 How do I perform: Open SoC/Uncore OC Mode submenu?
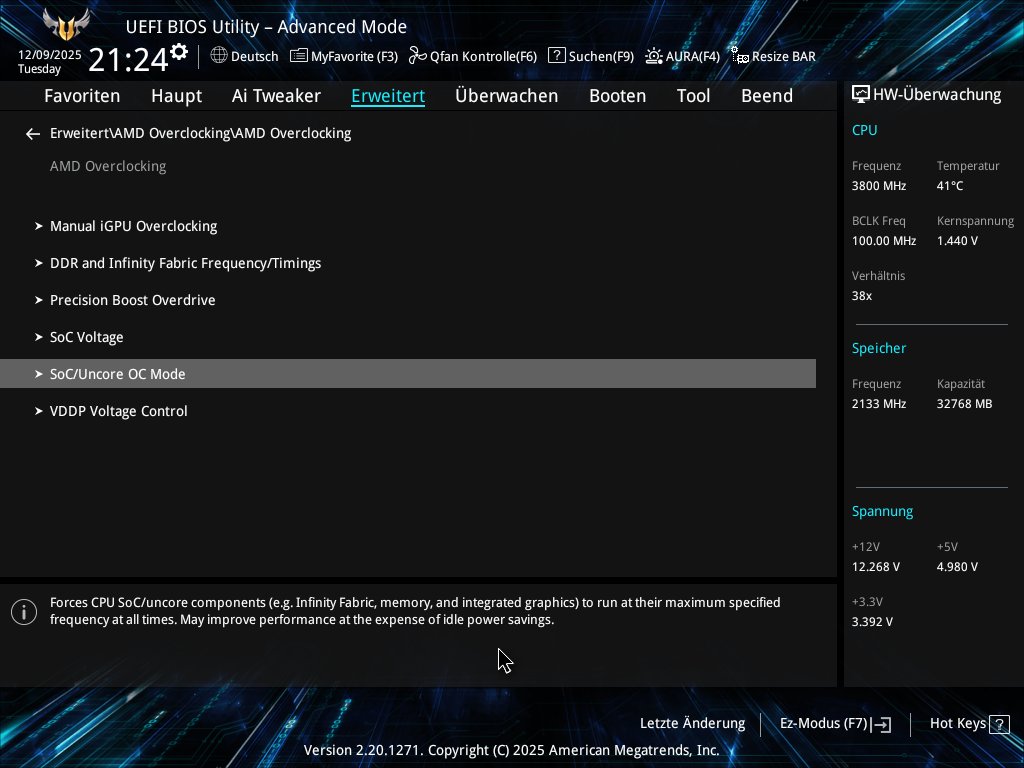408,374
